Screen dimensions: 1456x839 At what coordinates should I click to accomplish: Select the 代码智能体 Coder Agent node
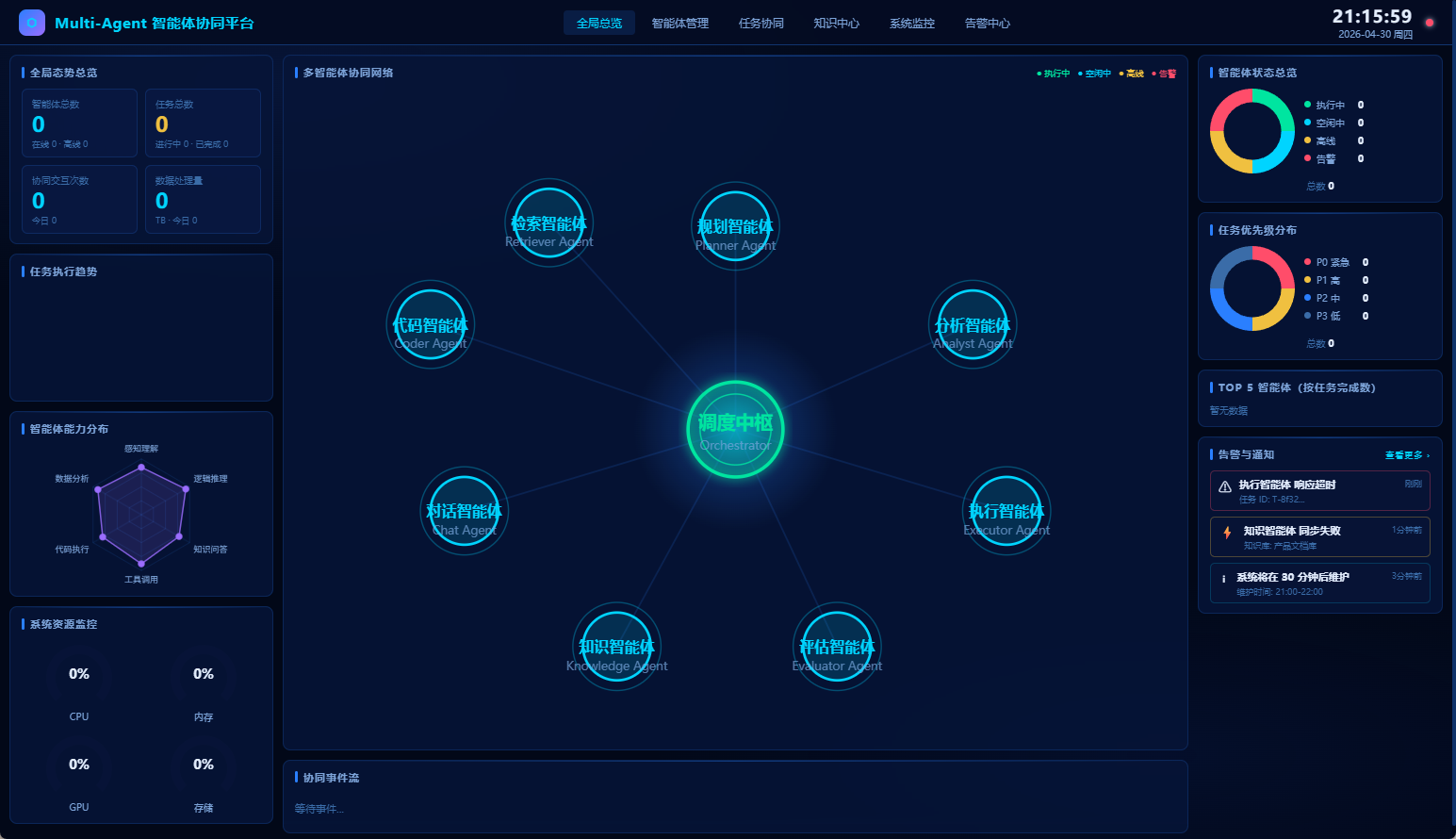[431, 324]
